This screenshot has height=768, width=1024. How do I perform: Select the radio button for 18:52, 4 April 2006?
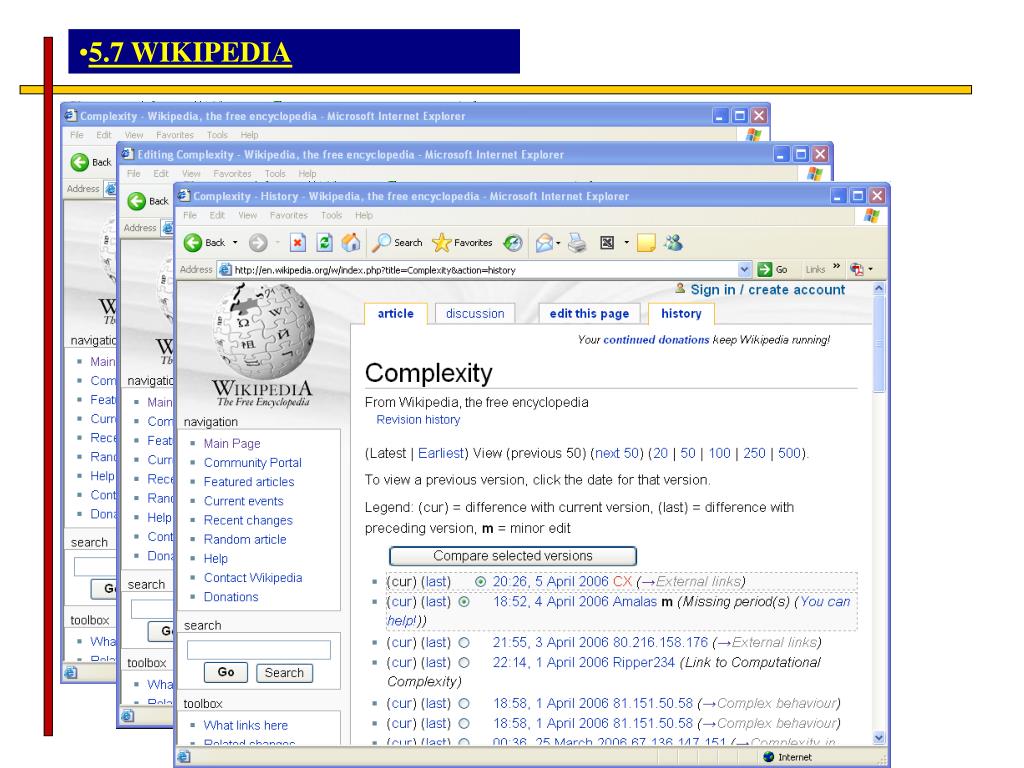click(464, 601)
